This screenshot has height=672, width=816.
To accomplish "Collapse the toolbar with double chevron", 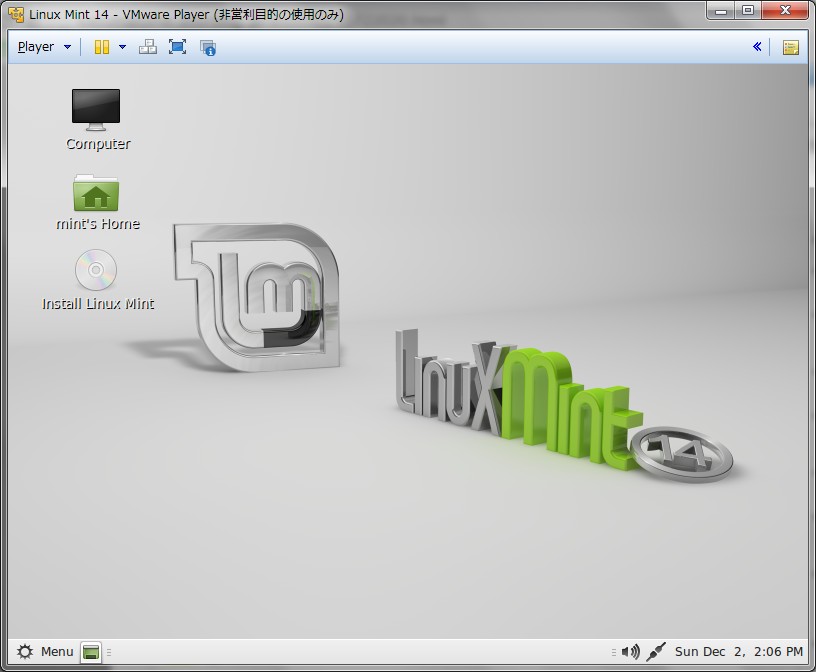I will tap(757, 47).
